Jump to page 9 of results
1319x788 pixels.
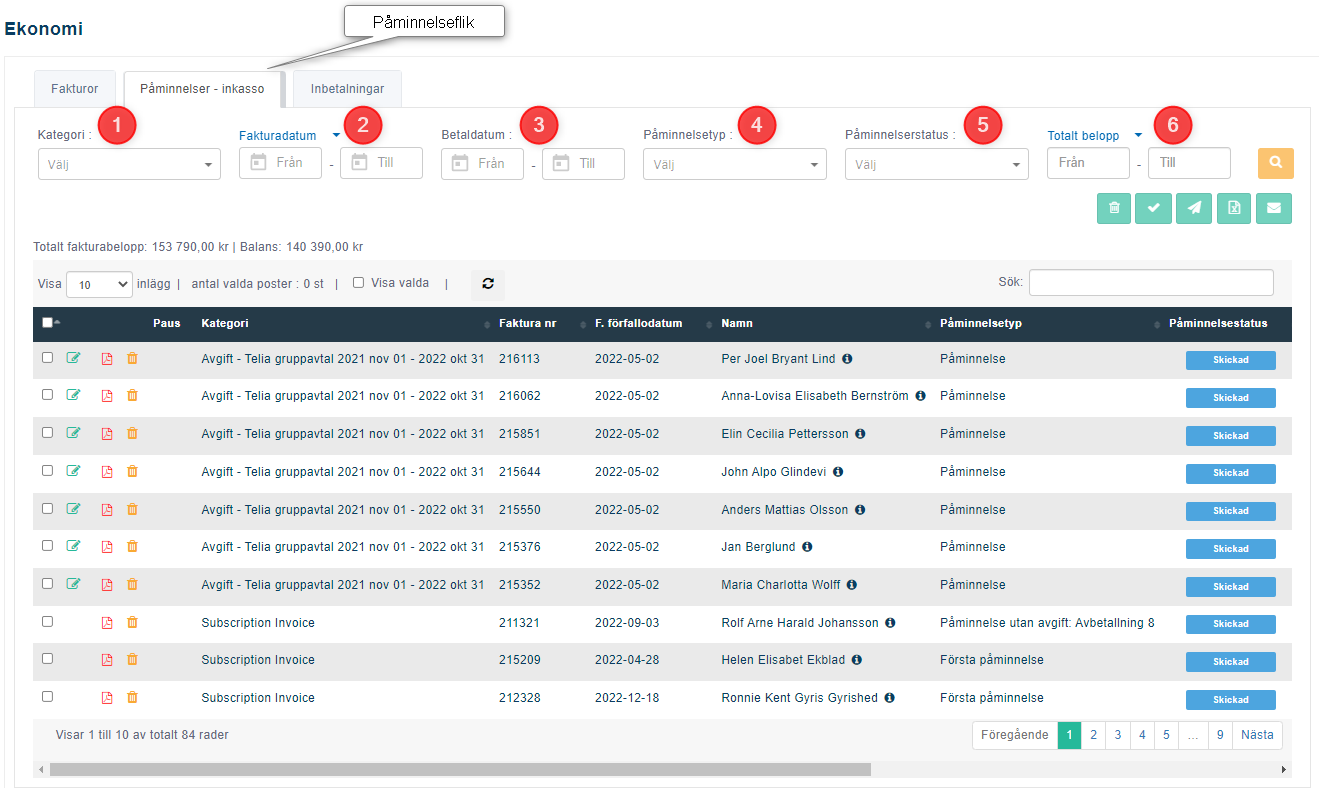click(1220, 735)
